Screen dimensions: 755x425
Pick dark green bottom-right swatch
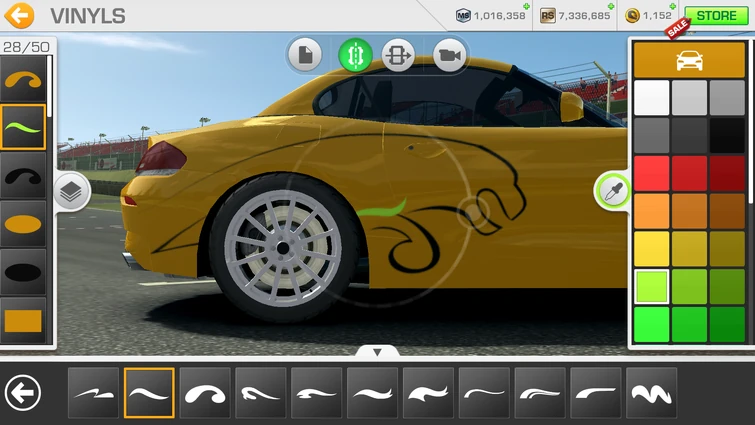tap(727, 324)
